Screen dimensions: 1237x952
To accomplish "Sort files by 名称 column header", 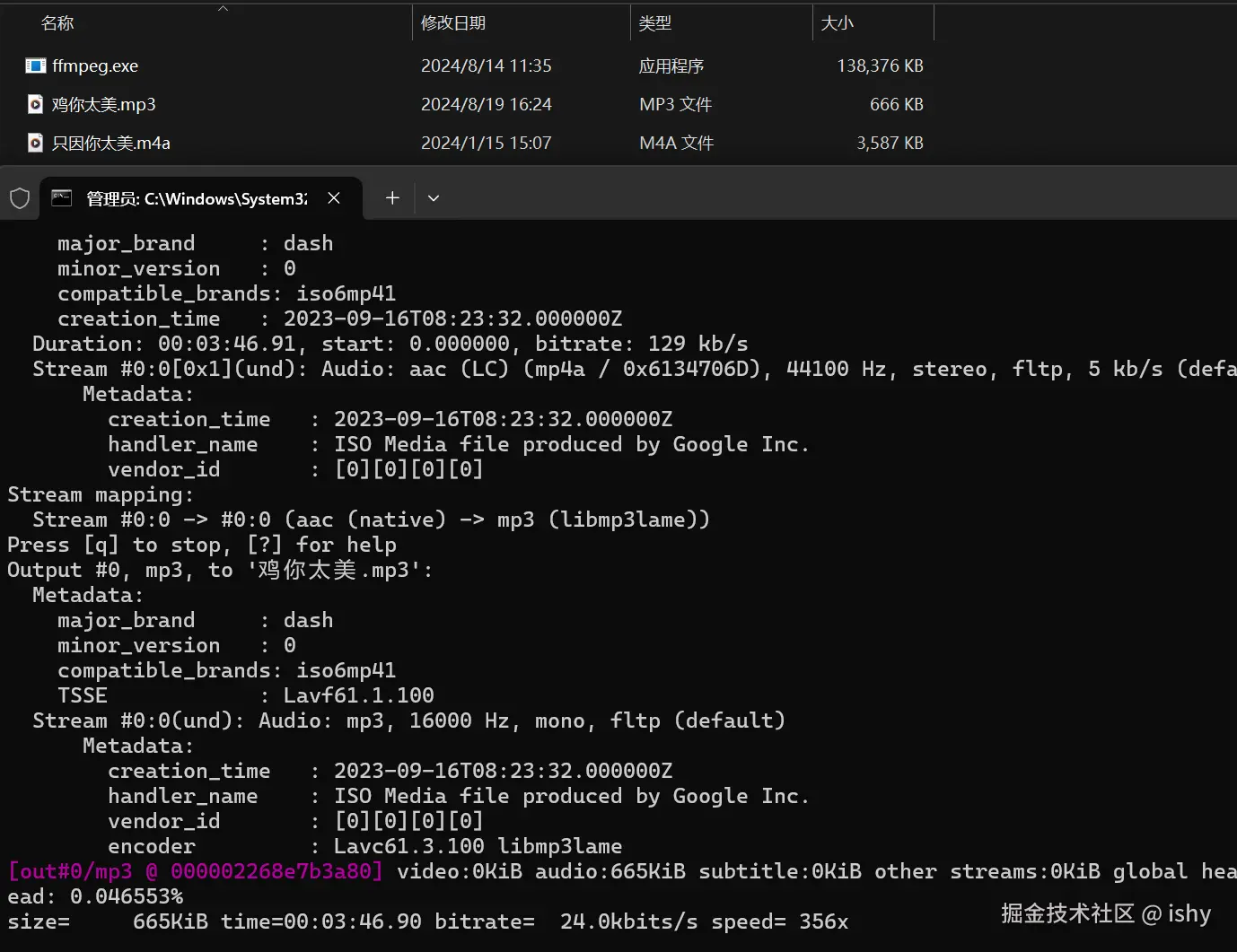I will pos(57,23).
